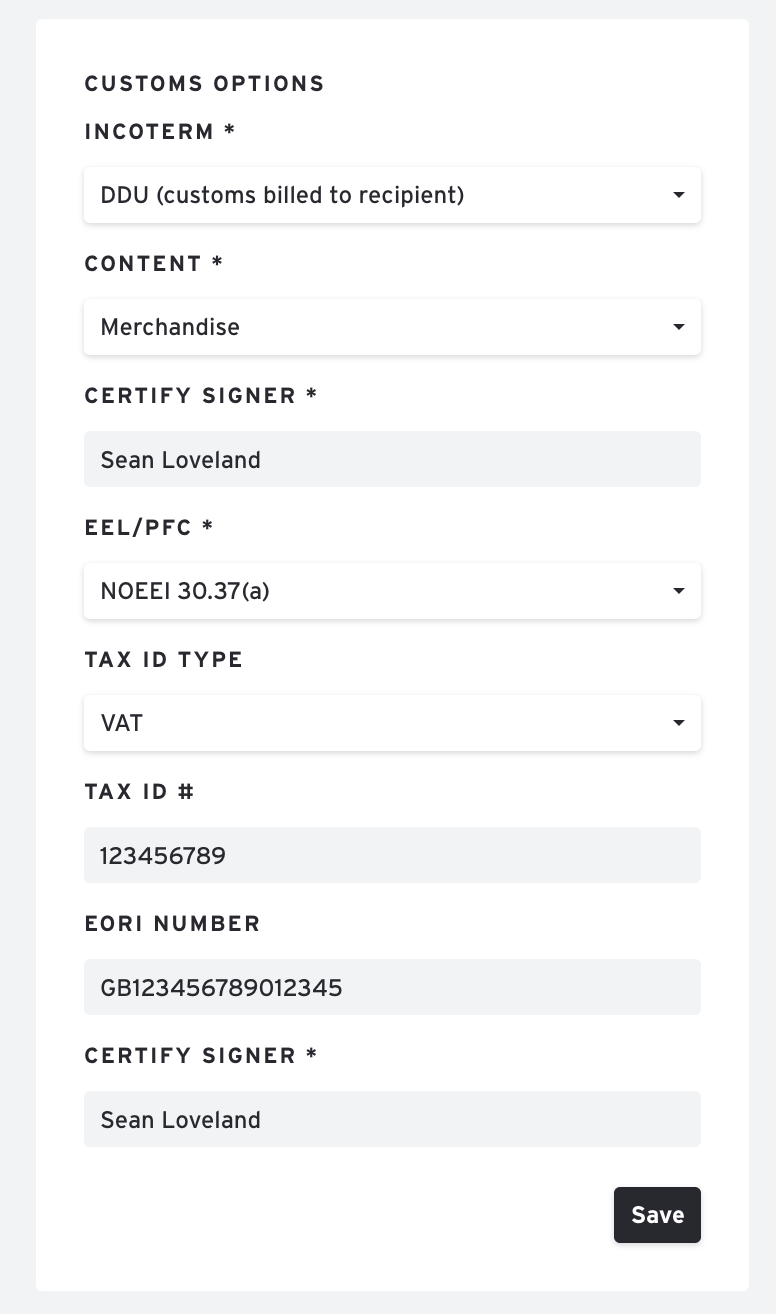Click the 123456789 tax ID value

click(x=162, y=855)
